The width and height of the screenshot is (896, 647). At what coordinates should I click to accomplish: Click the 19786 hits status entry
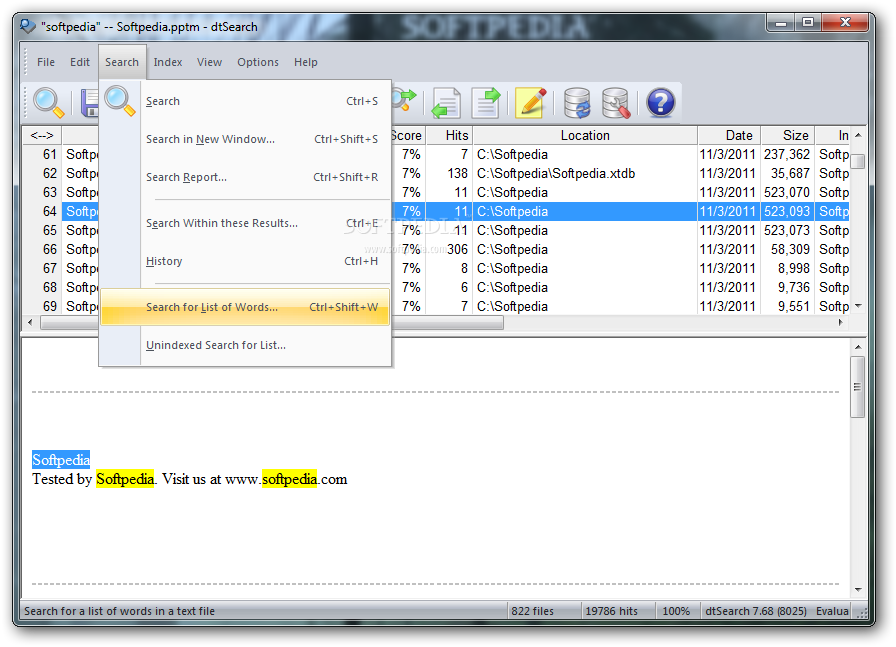pos(611,611)
